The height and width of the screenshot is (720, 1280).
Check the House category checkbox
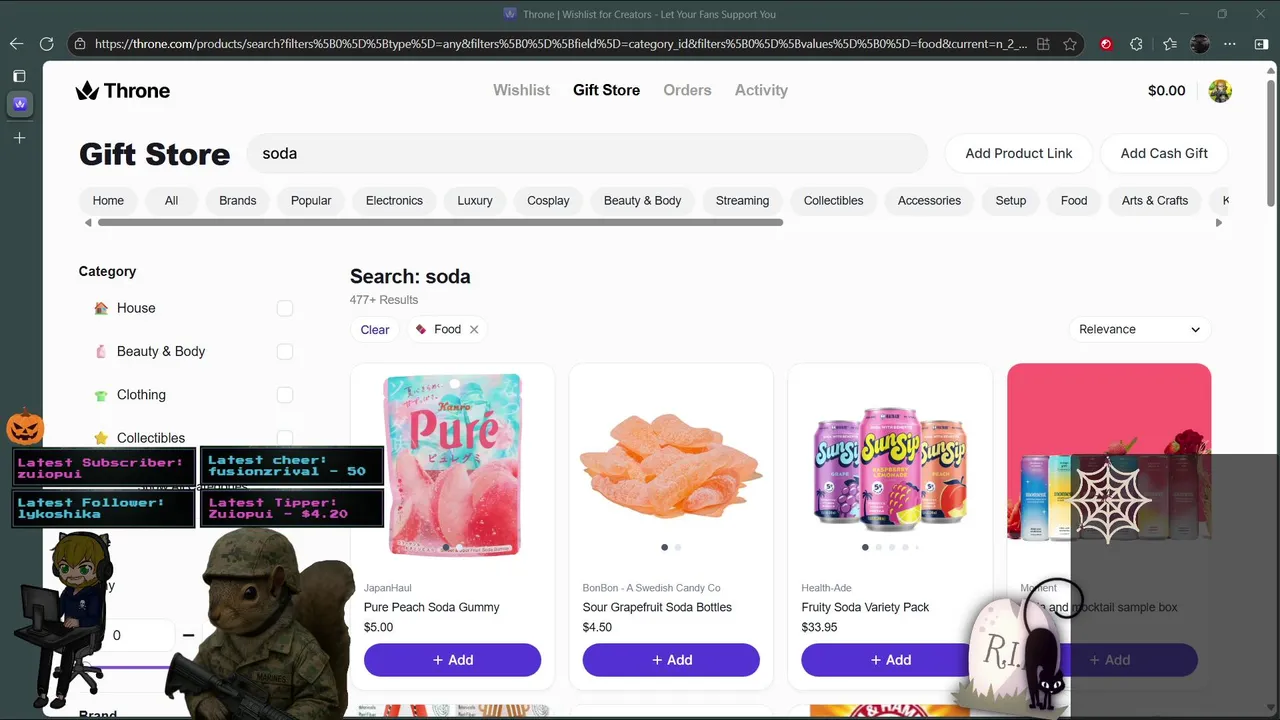pos(285,308)
